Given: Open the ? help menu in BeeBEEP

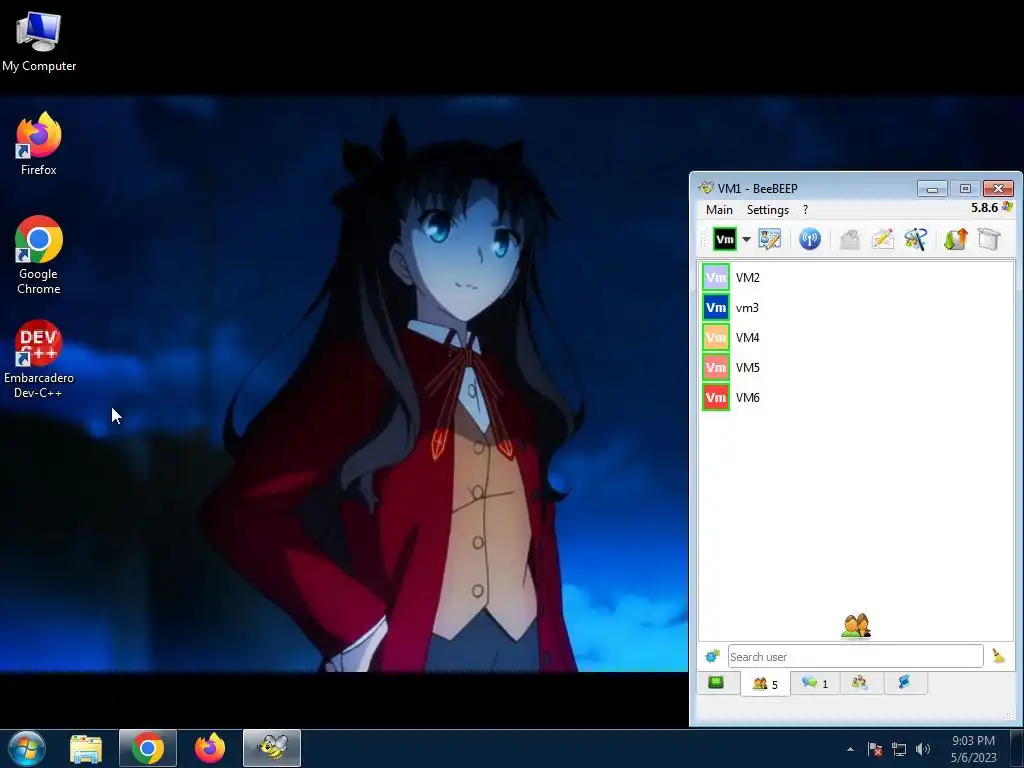Looking at the screenshot, I should [x=805, y=210].
